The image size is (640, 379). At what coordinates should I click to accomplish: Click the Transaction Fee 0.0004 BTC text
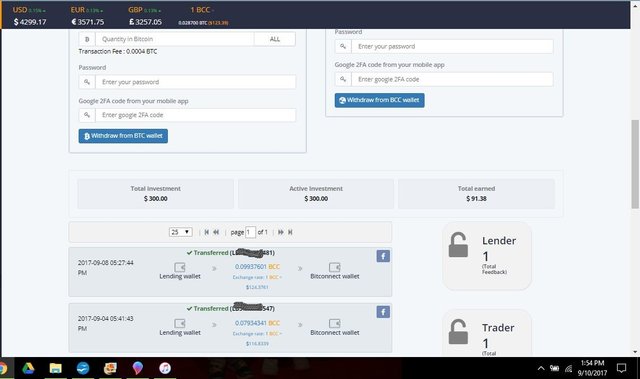click(118, 51)
